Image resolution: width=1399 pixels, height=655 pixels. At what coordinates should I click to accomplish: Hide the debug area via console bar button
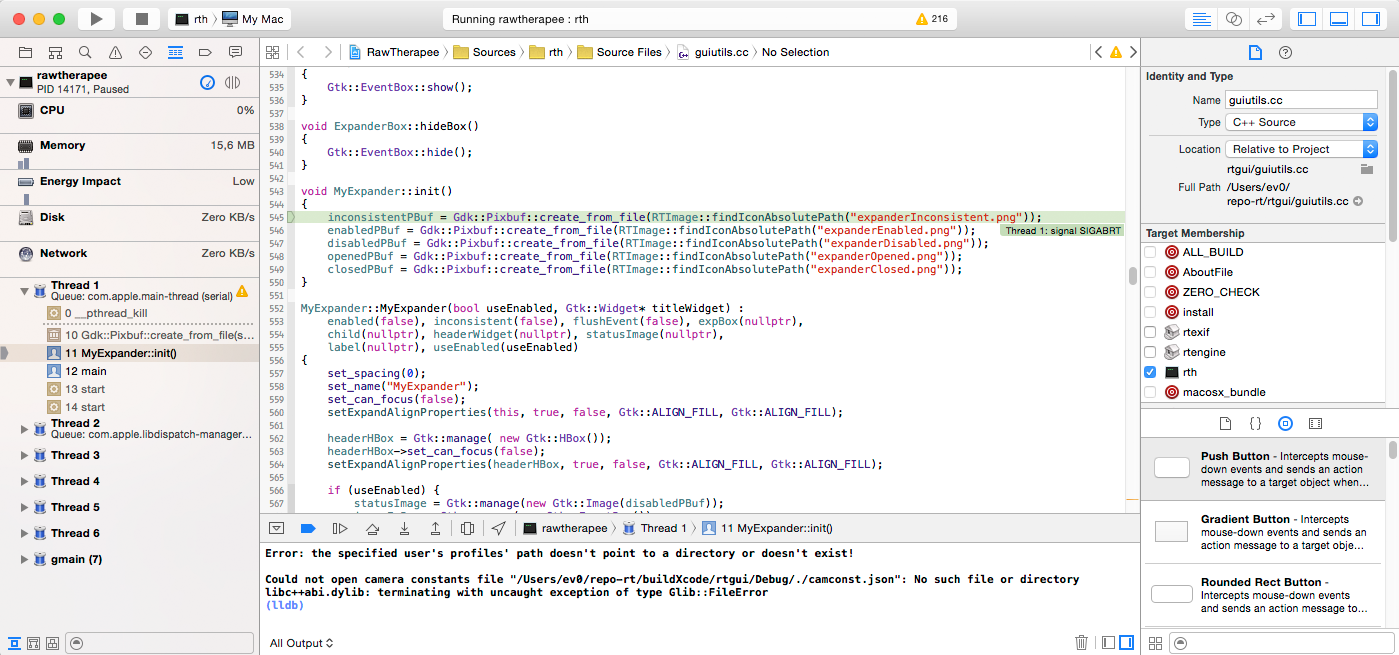coord(277,528)
